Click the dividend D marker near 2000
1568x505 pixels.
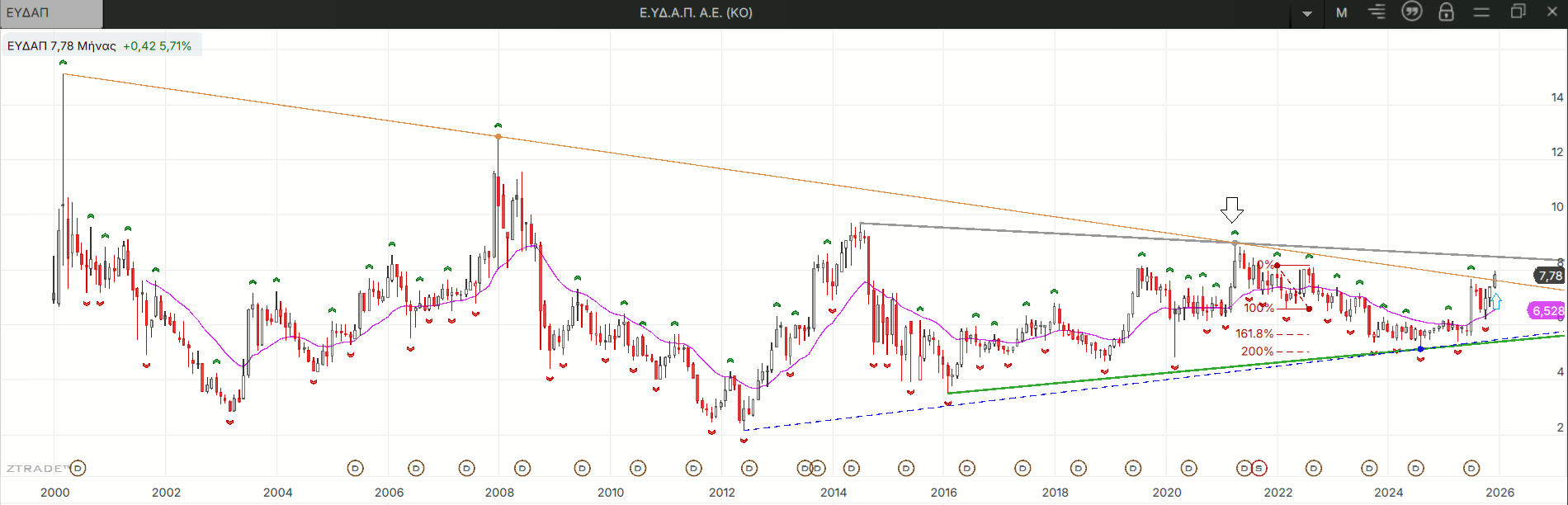78,469
